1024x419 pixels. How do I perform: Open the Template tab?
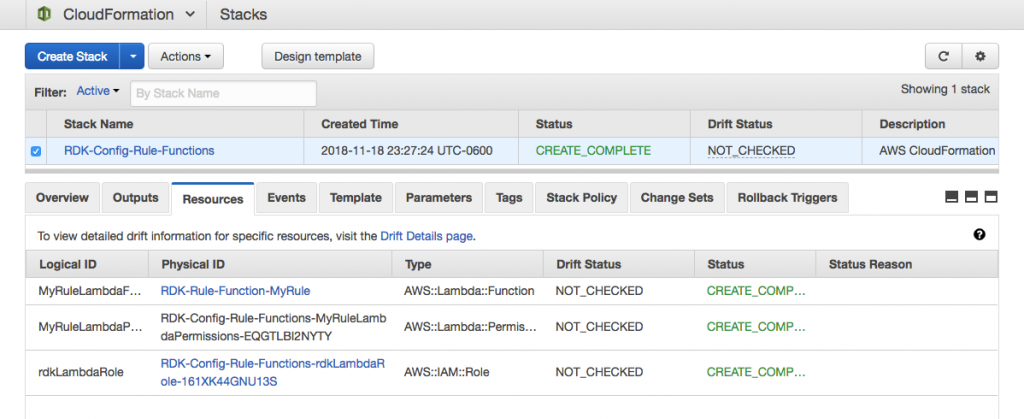(355, 198)
